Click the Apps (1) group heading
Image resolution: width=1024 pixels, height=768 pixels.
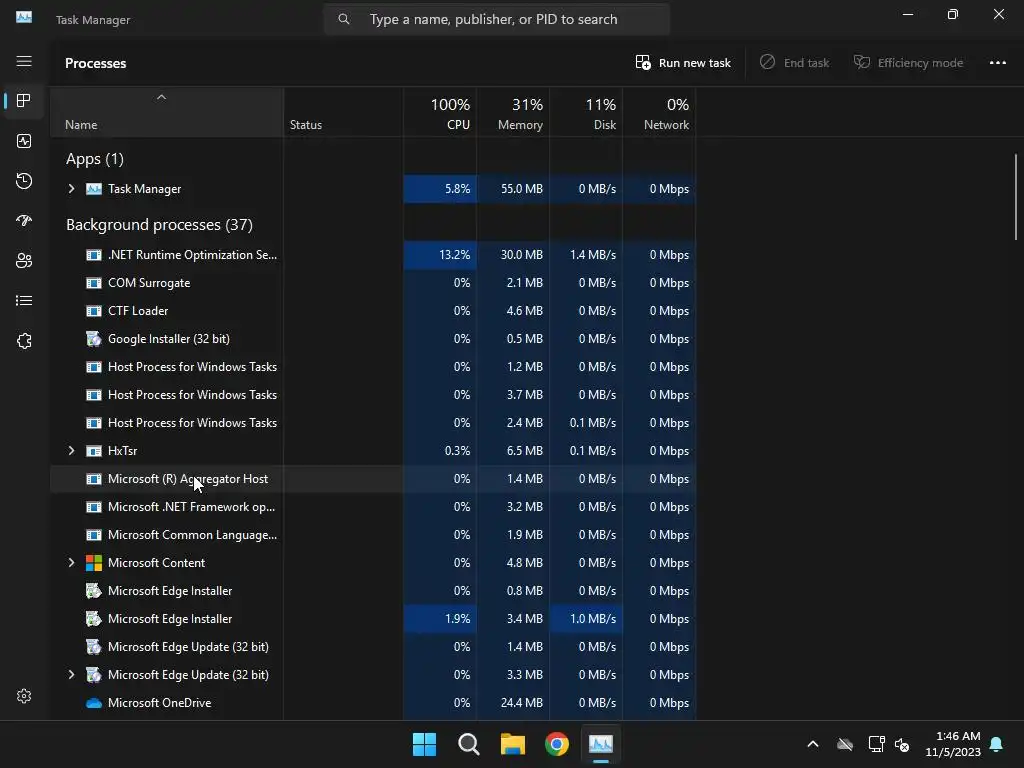coord(95,159)
